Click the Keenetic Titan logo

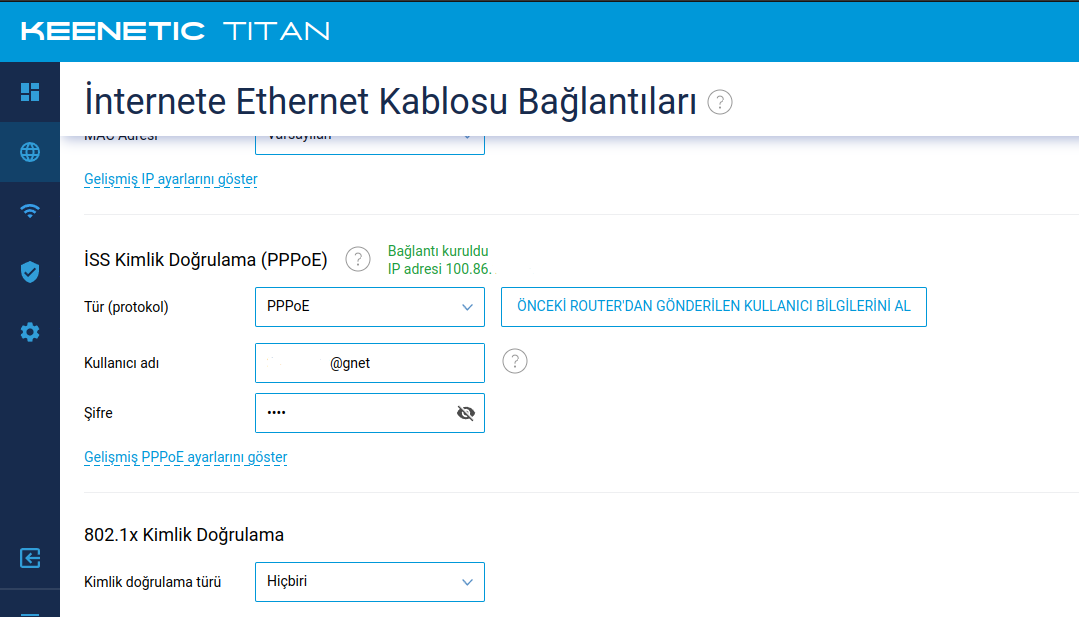click(175, 31)
